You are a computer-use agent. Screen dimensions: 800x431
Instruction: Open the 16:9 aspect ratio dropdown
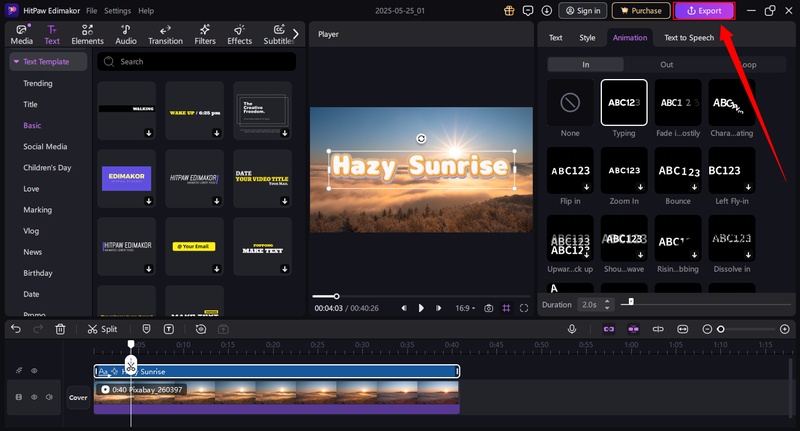click(x=464, y=308)
